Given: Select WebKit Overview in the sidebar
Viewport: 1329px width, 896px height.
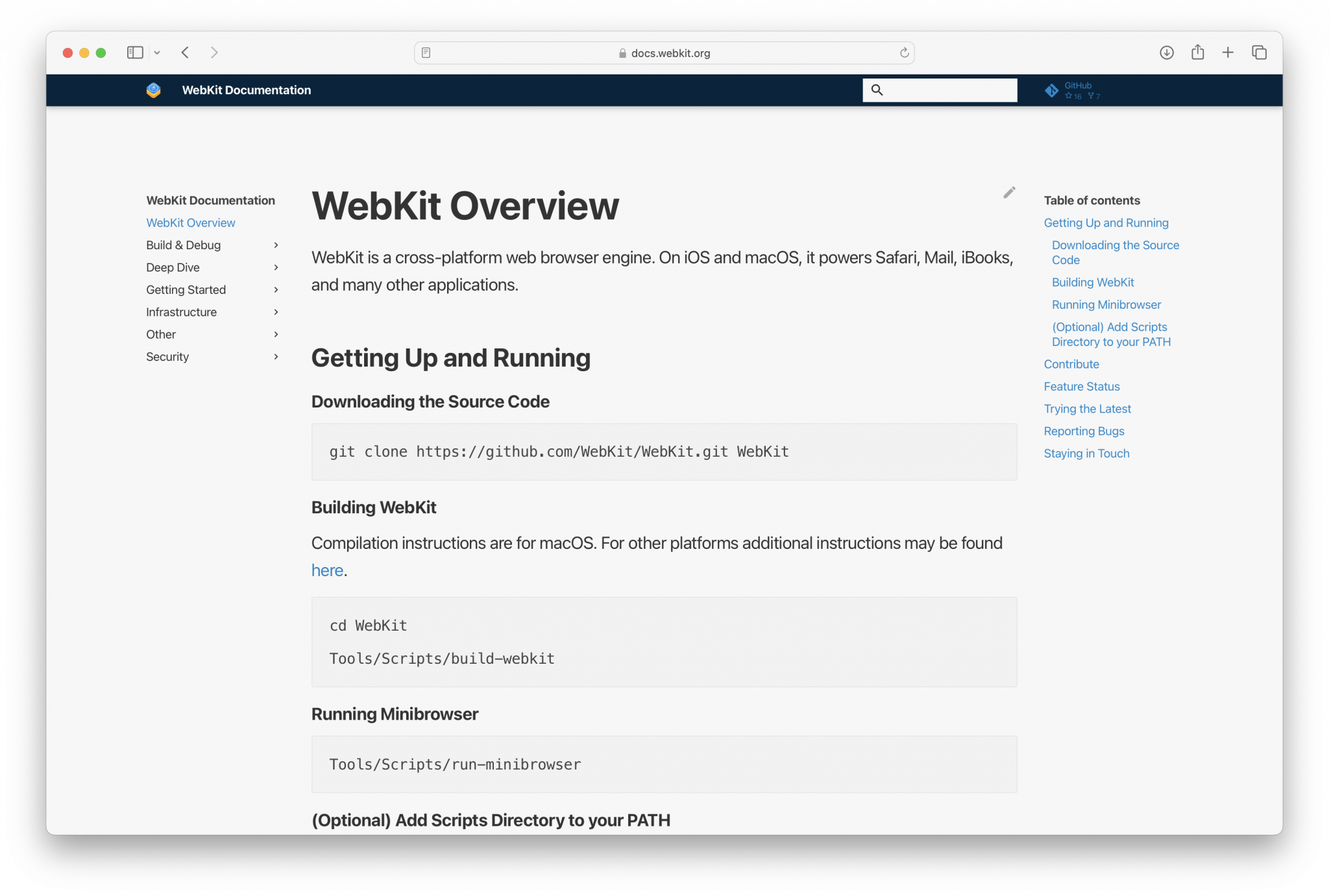Looking at the screenshot, I should [x=190, y=223].
